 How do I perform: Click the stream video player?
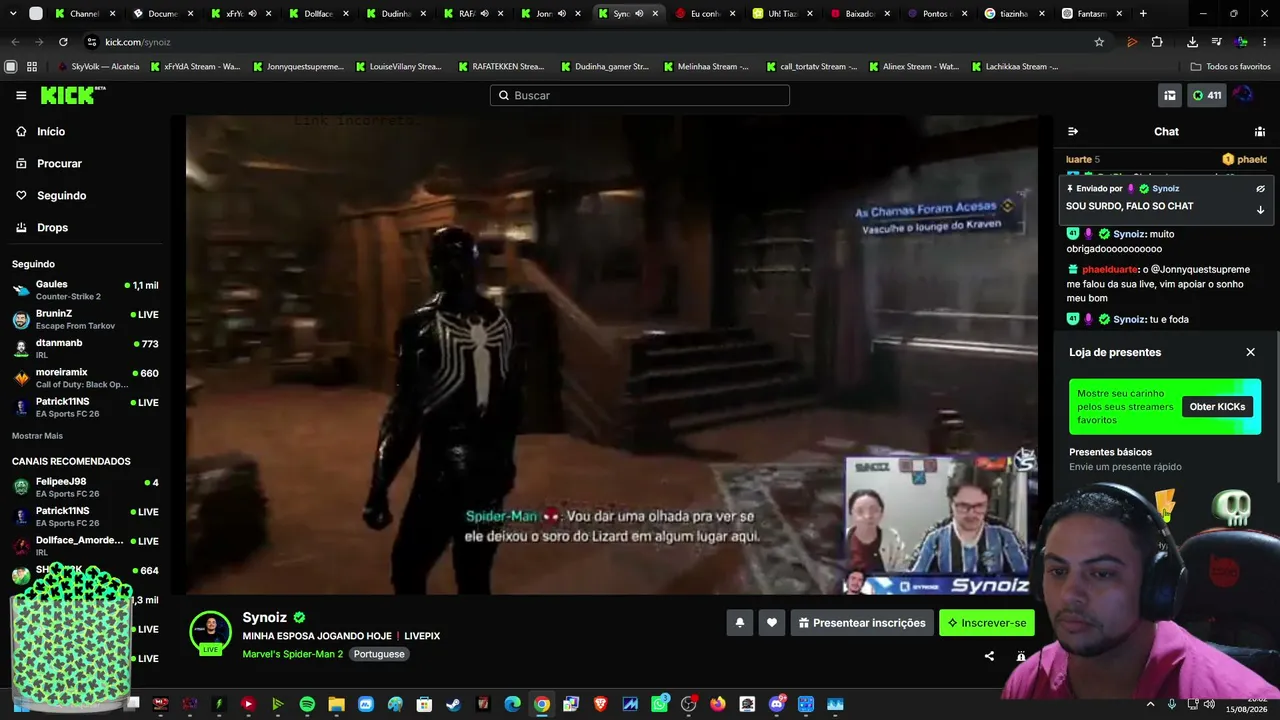click(612, 355)
